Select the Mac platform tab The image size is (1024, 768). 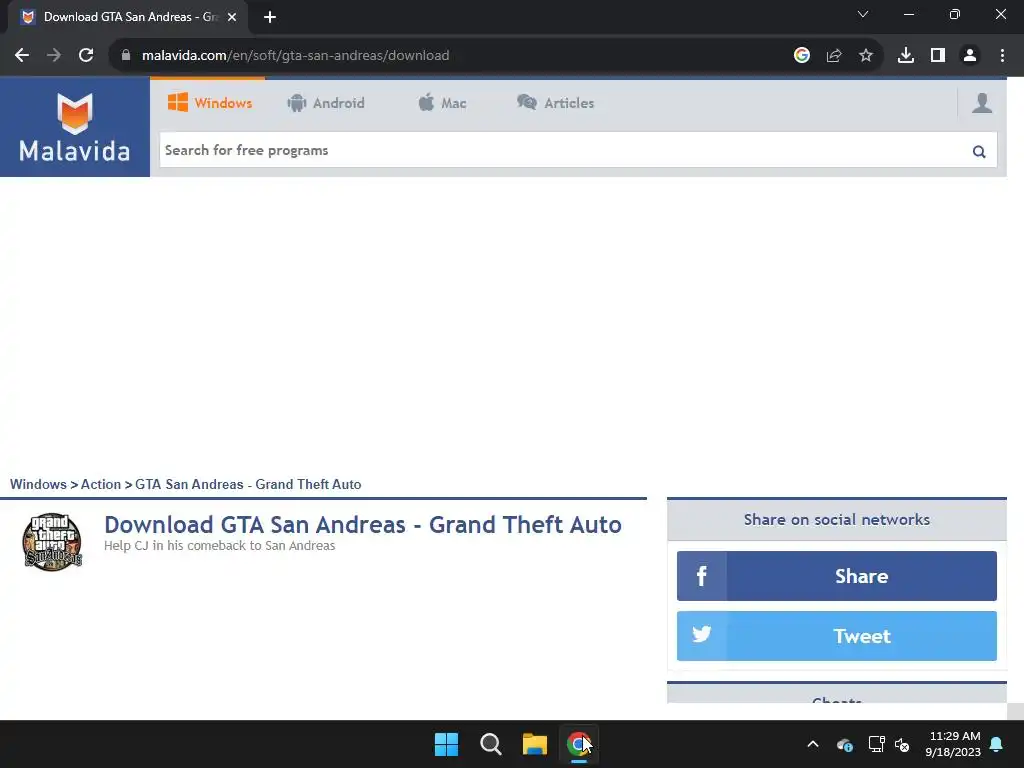click(x=442, y=103)
